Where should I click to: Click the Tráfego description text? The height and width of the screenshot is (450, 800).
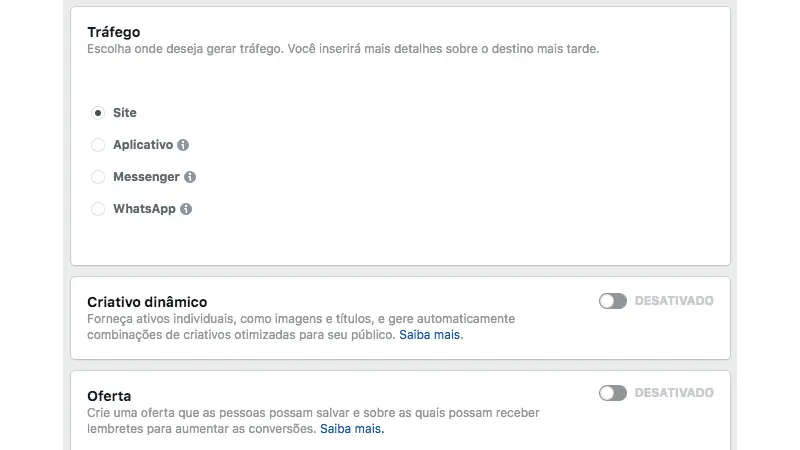tap(343, 49)
